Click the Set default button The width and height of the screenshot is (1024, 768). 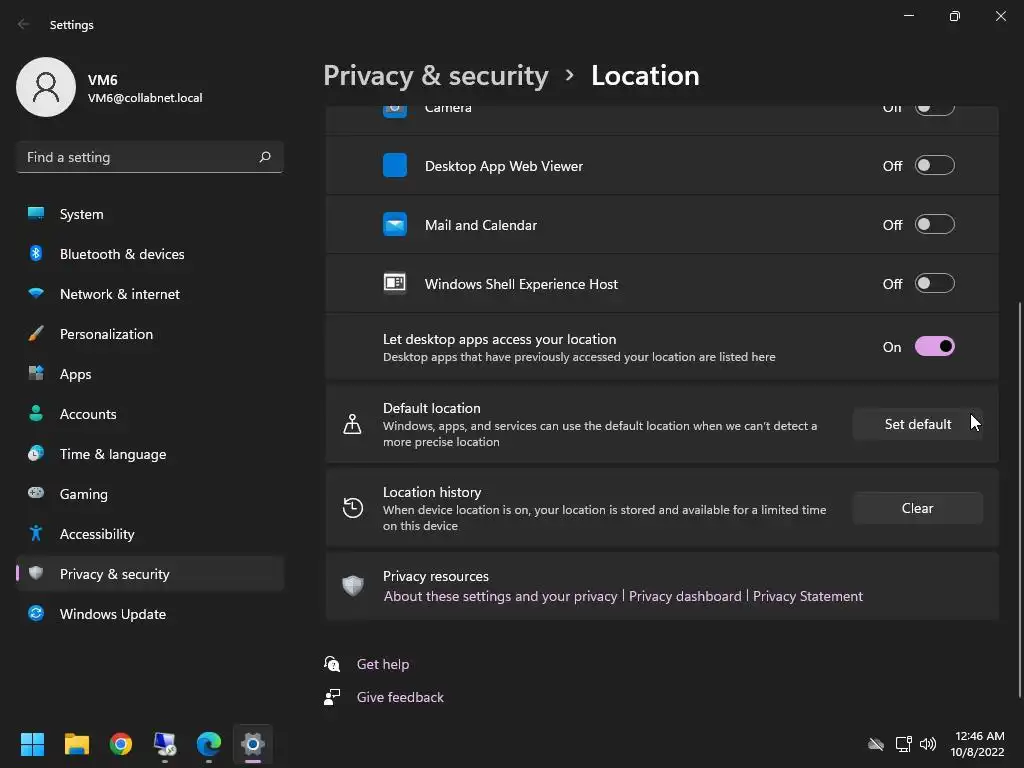pos(918,424)
